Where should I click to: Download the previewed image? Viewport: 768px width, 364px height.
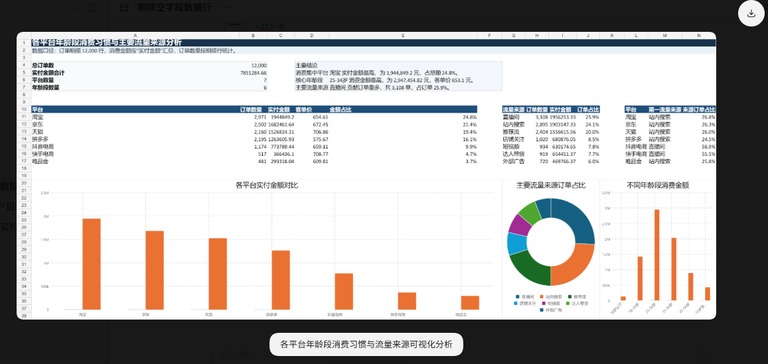pyautogui.click(x=751, y=13)
